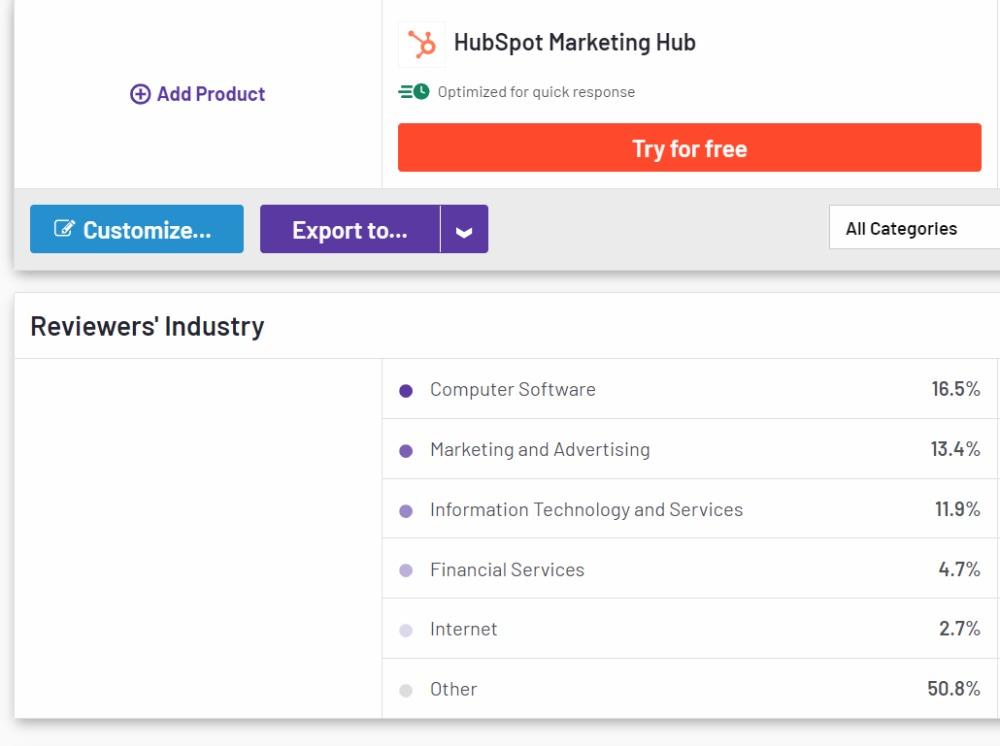The width and height of the screenshot is (1000, 746).
Task: Click the Customize button
Action: [x=136, y=229]
